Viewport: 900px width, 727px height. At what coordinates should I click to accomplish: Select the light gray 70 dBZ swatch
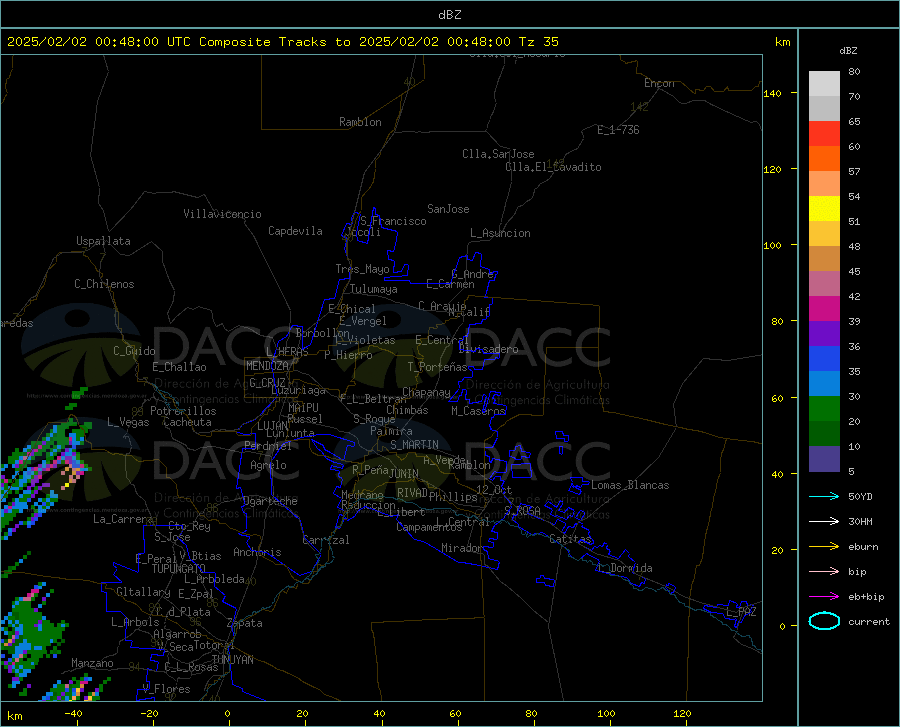point(824,84)
